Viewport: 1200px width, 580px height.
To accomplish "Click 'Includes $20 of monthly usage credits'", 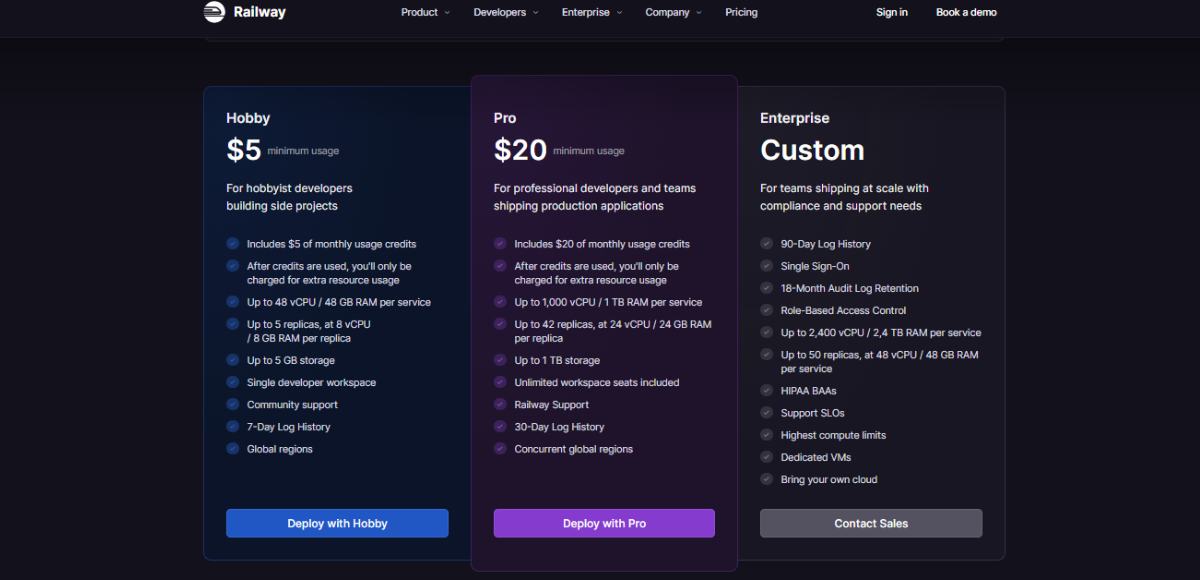I will [602, 244].
